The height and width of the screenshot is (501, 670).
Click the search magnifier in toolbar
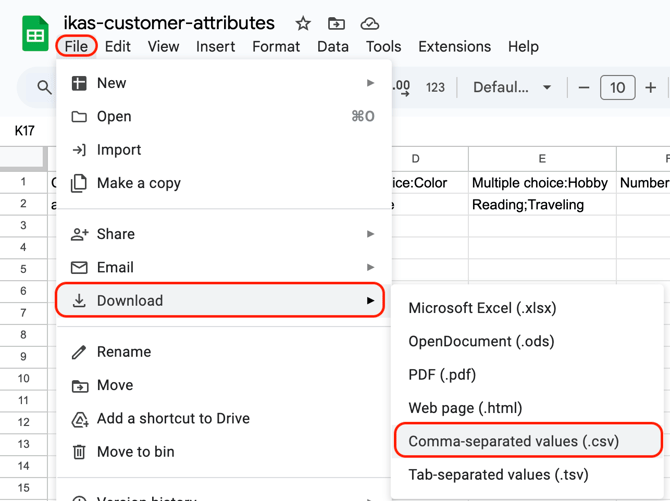point(44,88)
